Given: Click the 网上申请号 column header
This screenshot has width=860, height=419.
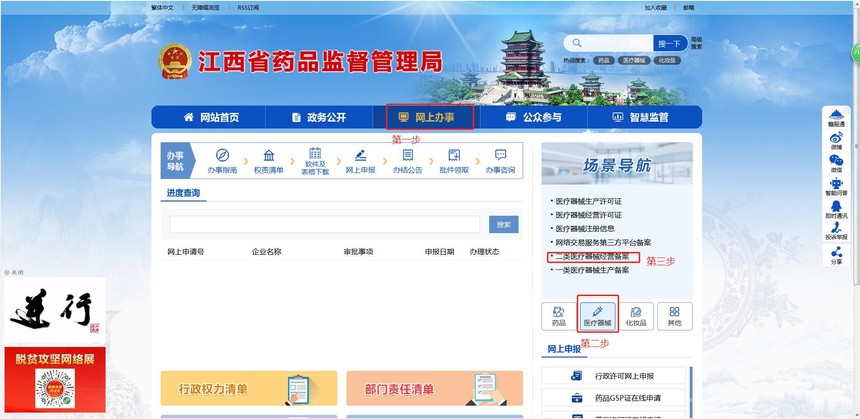Looking at the screenshot, I should tap(186, 252).
